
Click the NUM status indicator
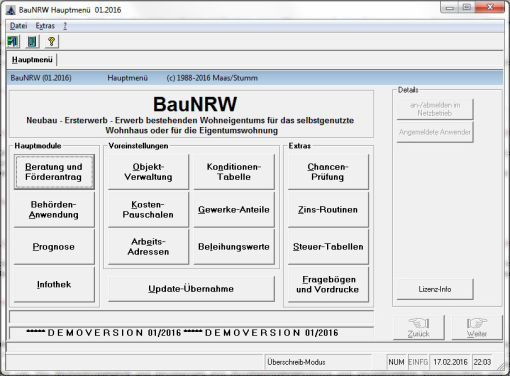coord(396,362)
